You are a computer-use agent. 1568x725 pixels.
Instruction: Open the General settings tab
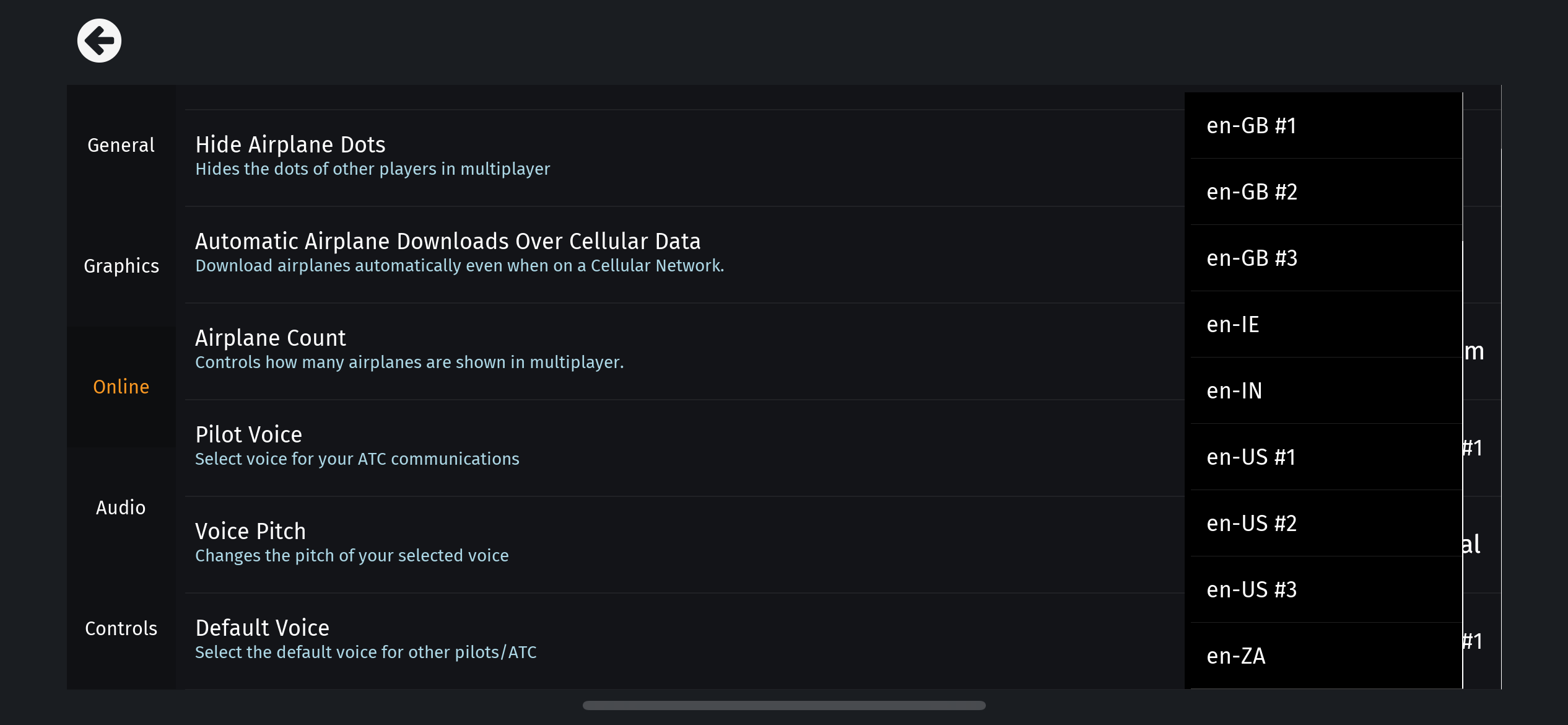(121, 145)
